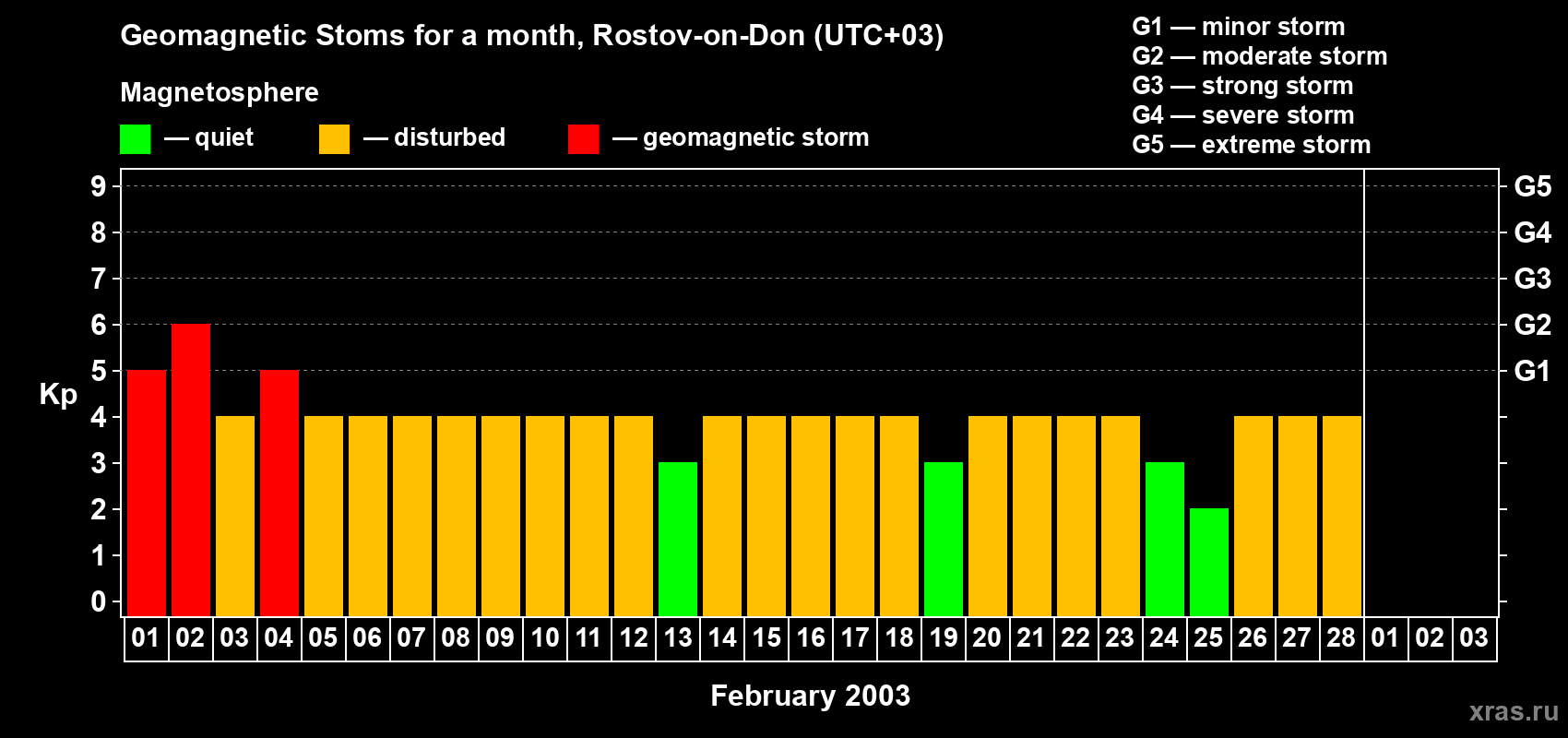The width and height of the screenshot is (1568, 738).
Task: Click the right-axis label G2
Action: [x=1533, y=325]
